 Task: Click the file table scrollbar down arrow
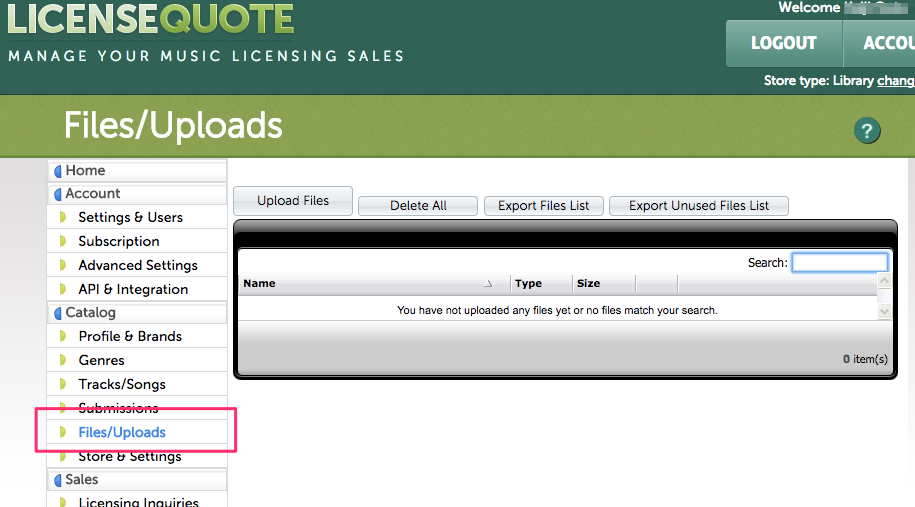click(883, 312)
